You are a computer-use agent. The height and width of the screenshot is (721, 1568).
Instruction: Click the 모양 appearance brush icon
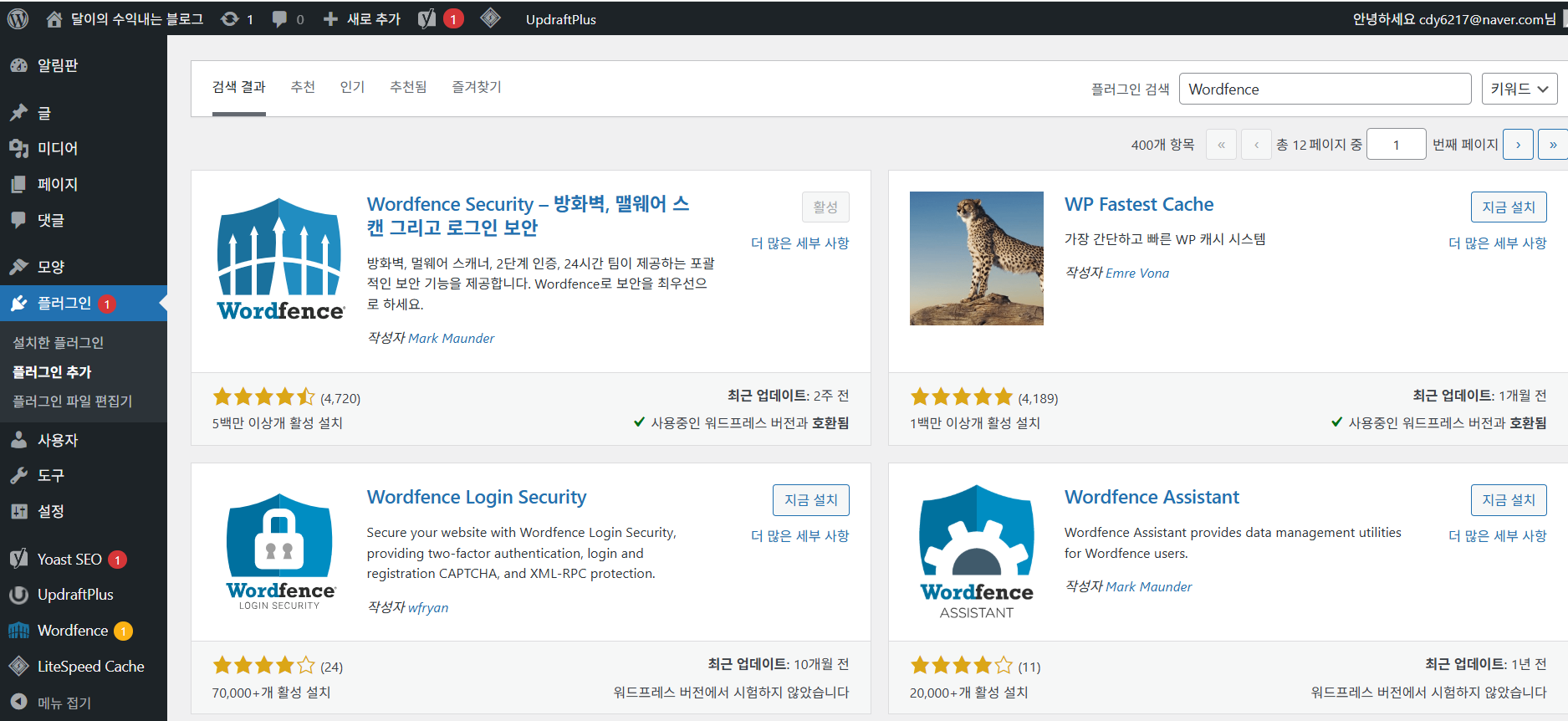click(18, 267)
